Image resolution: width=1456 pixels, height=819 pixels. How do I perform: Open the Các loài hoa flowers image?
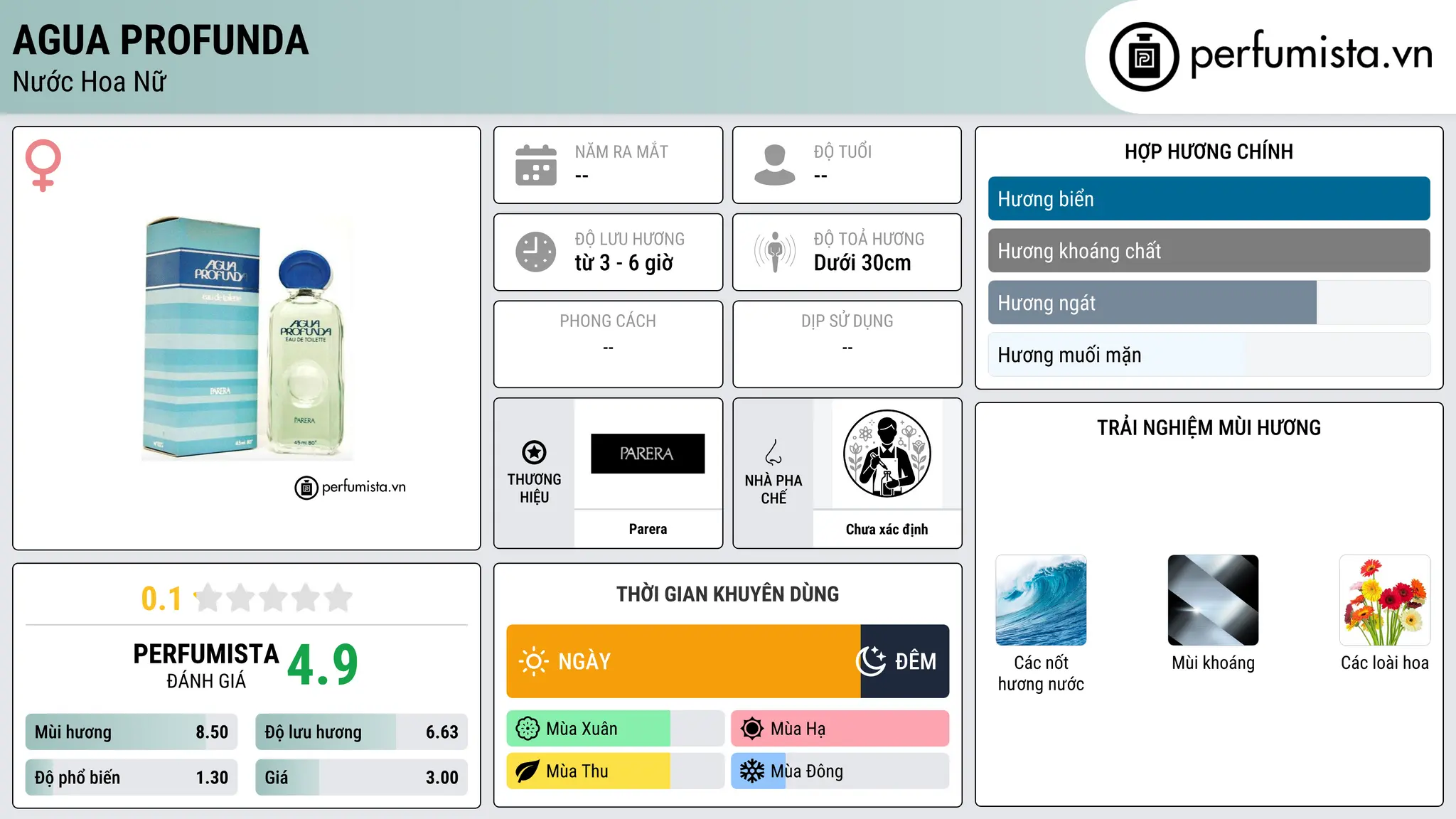point(1385,600)
